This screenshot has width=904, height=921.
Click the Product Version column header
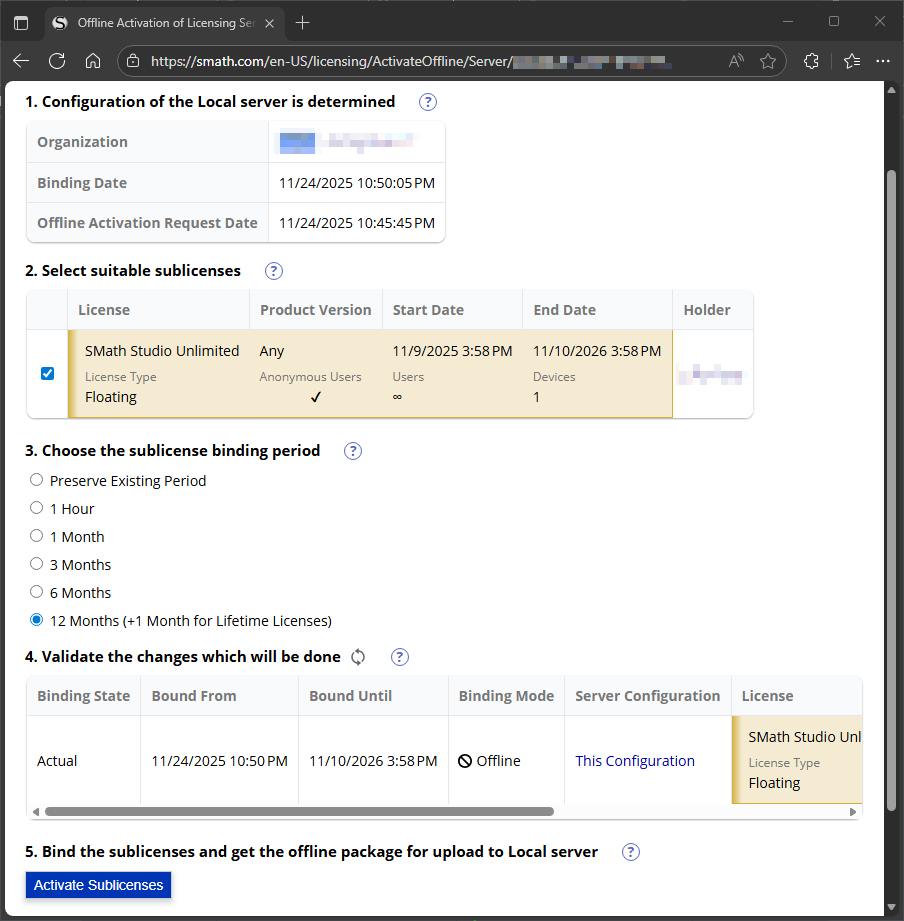pos(315,310)
